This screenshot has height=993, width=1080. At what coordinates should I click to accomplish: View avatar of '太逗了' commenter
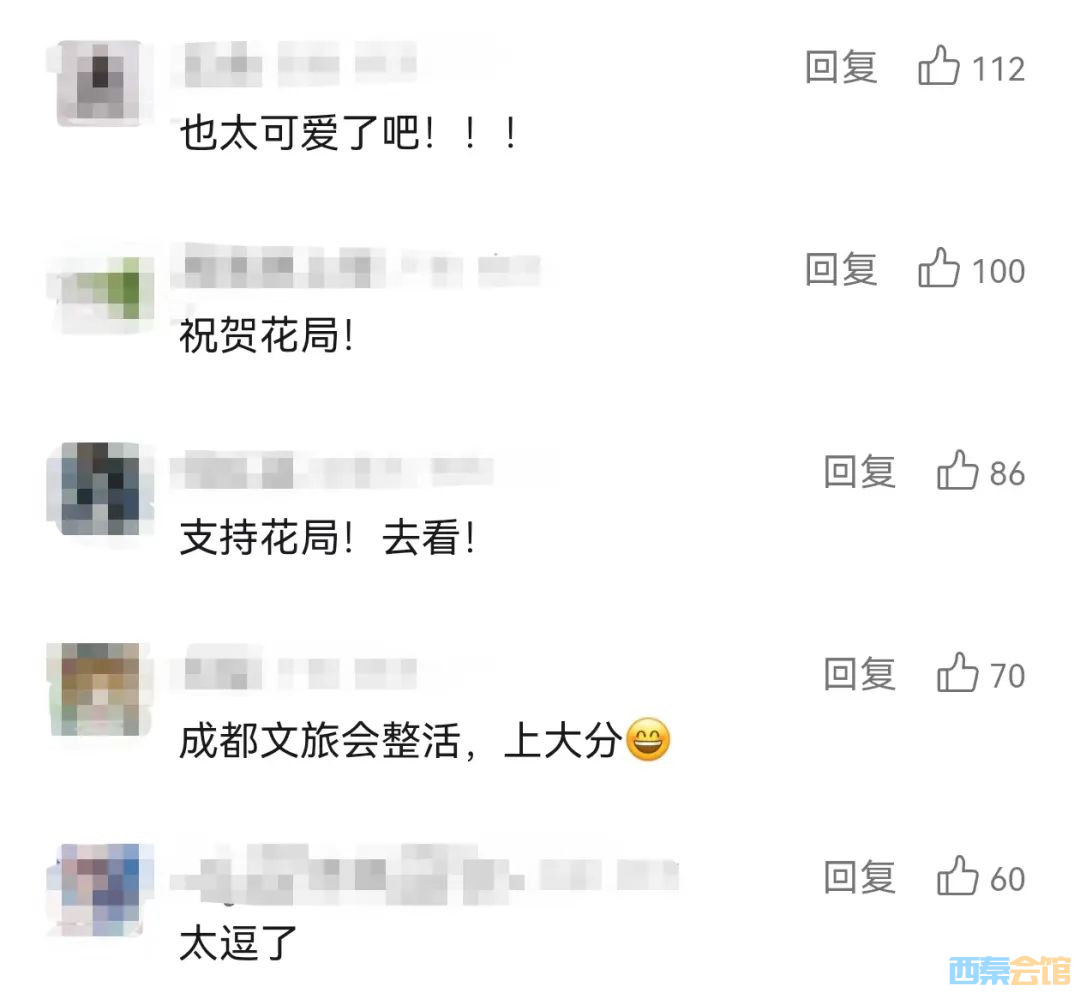coord(98,890)
